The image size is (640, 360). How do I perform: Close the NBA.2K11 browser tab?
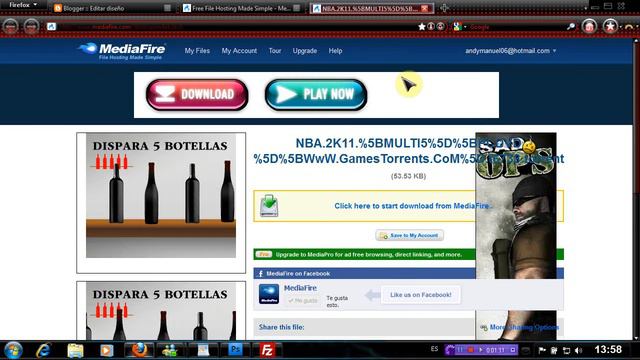tap(424, 8)
